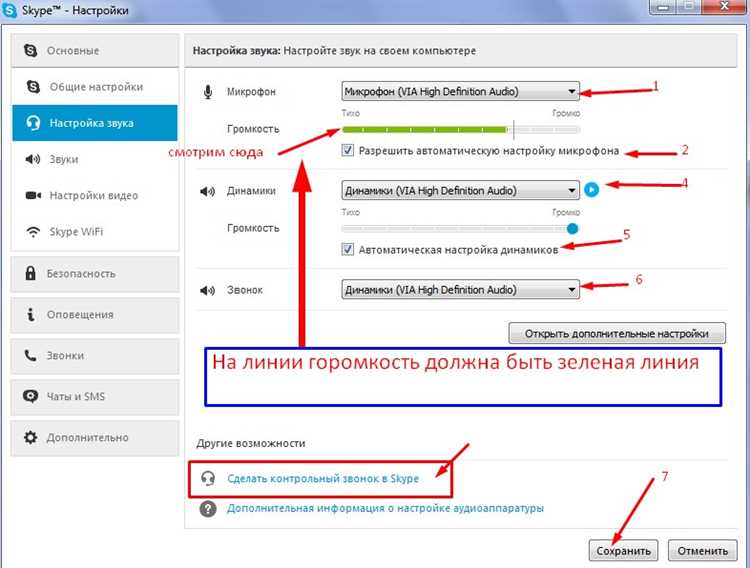Open the Звонок device dropdown
The image size is (750, 568).
(461, 290)
